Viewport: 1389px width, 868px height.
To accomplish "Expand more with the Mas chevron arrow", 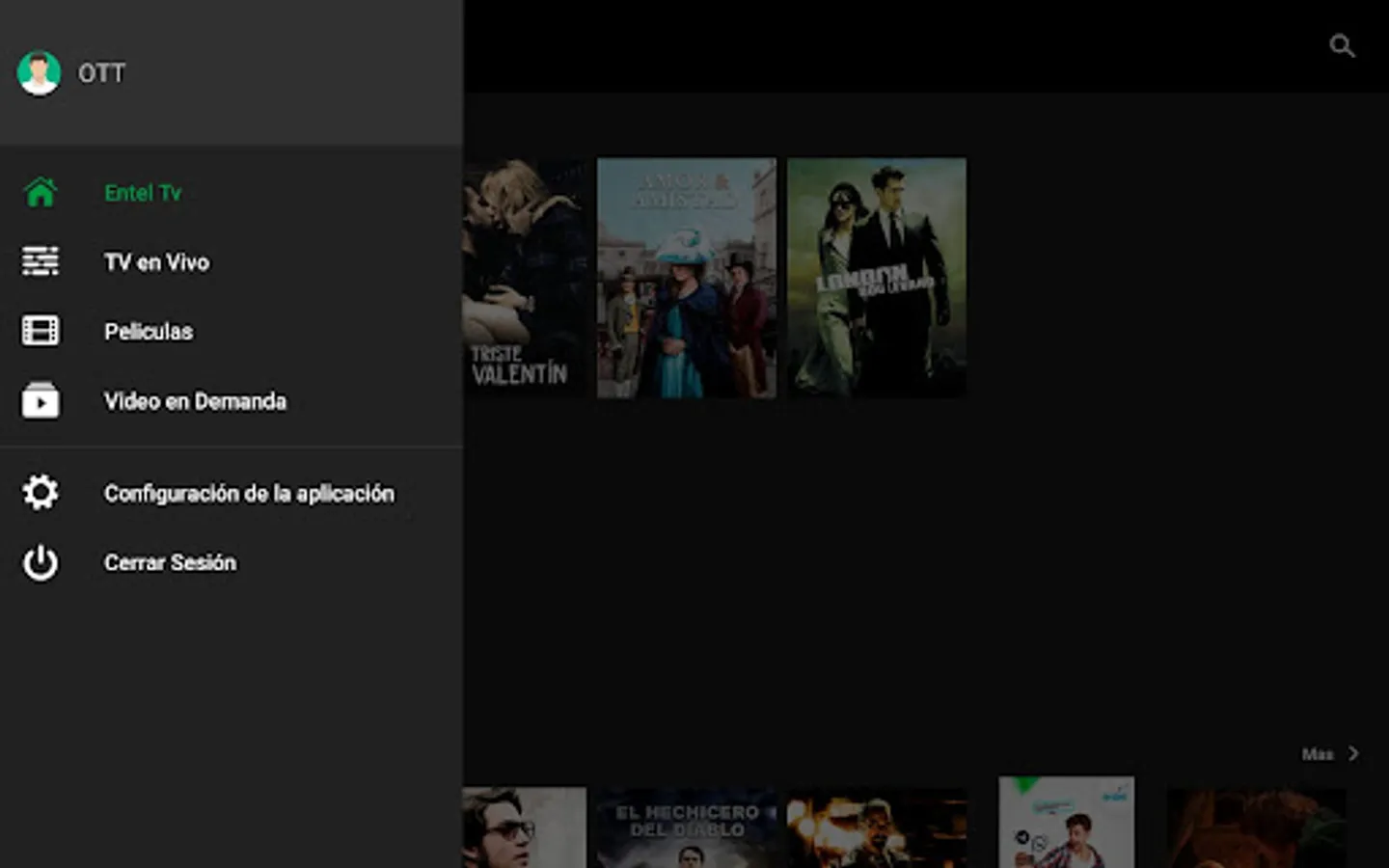I will pyautogui.click(x=1353, y=753).
